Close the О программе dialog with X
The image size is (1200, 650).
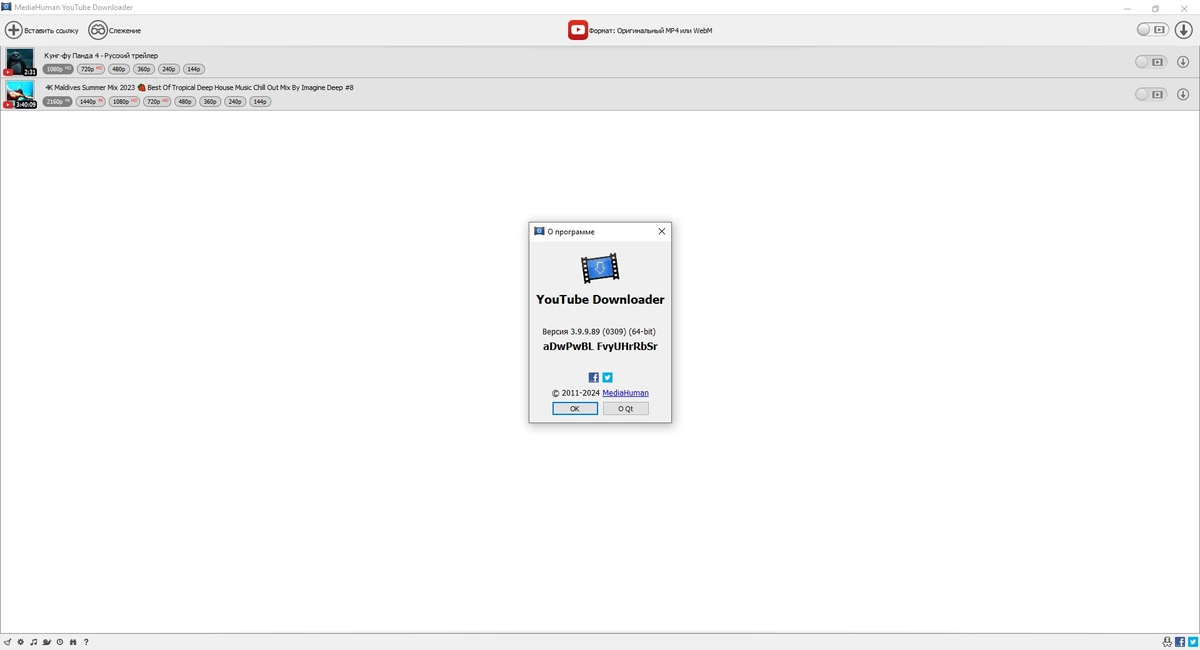pyautogui.click(x=661, y=231)
